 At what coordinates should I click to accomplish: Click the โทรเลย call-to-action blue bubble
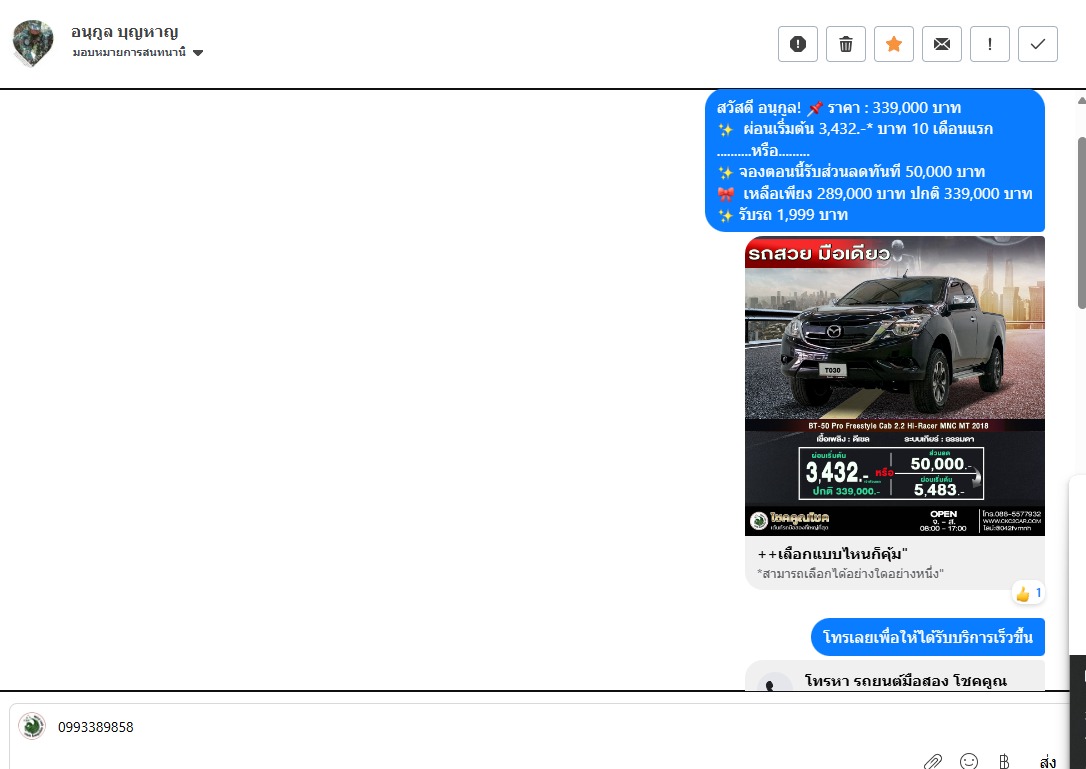click(927, 637)
